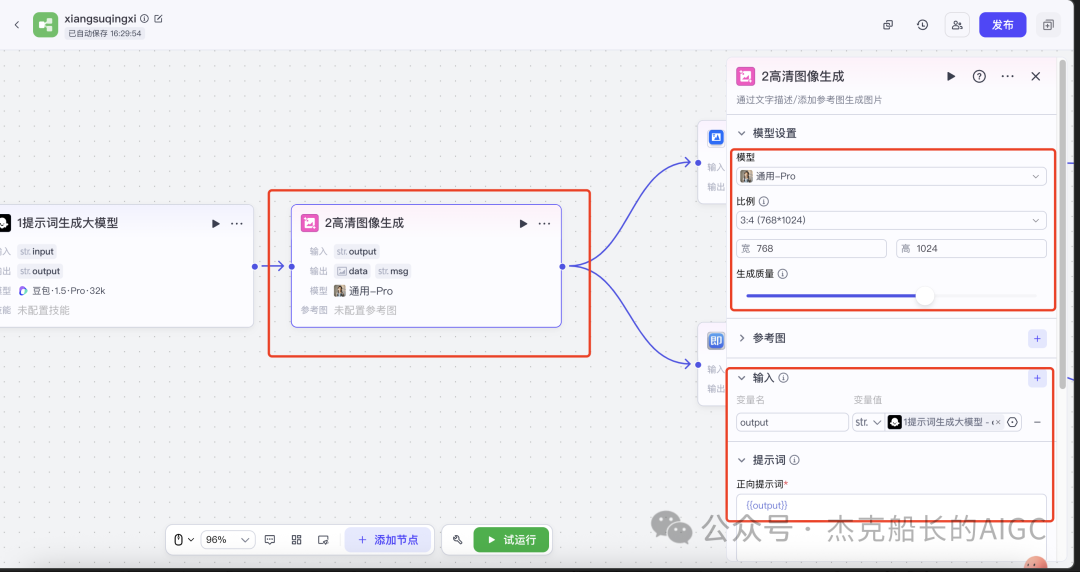Add a reference image with 参考图 plus
Screen dimensions: 1080x572
(x=1037, y=338)
